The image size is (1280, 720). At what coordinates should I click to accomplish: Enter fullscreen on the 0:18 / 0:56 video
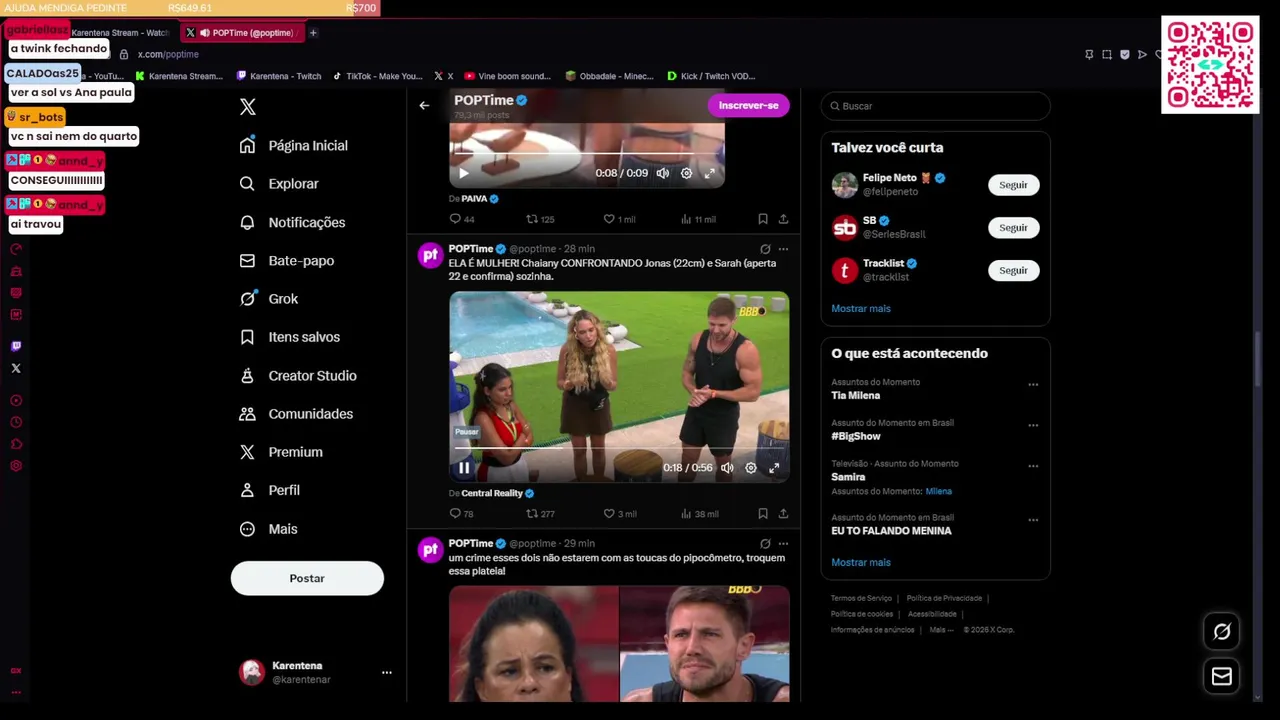(774, 468)
